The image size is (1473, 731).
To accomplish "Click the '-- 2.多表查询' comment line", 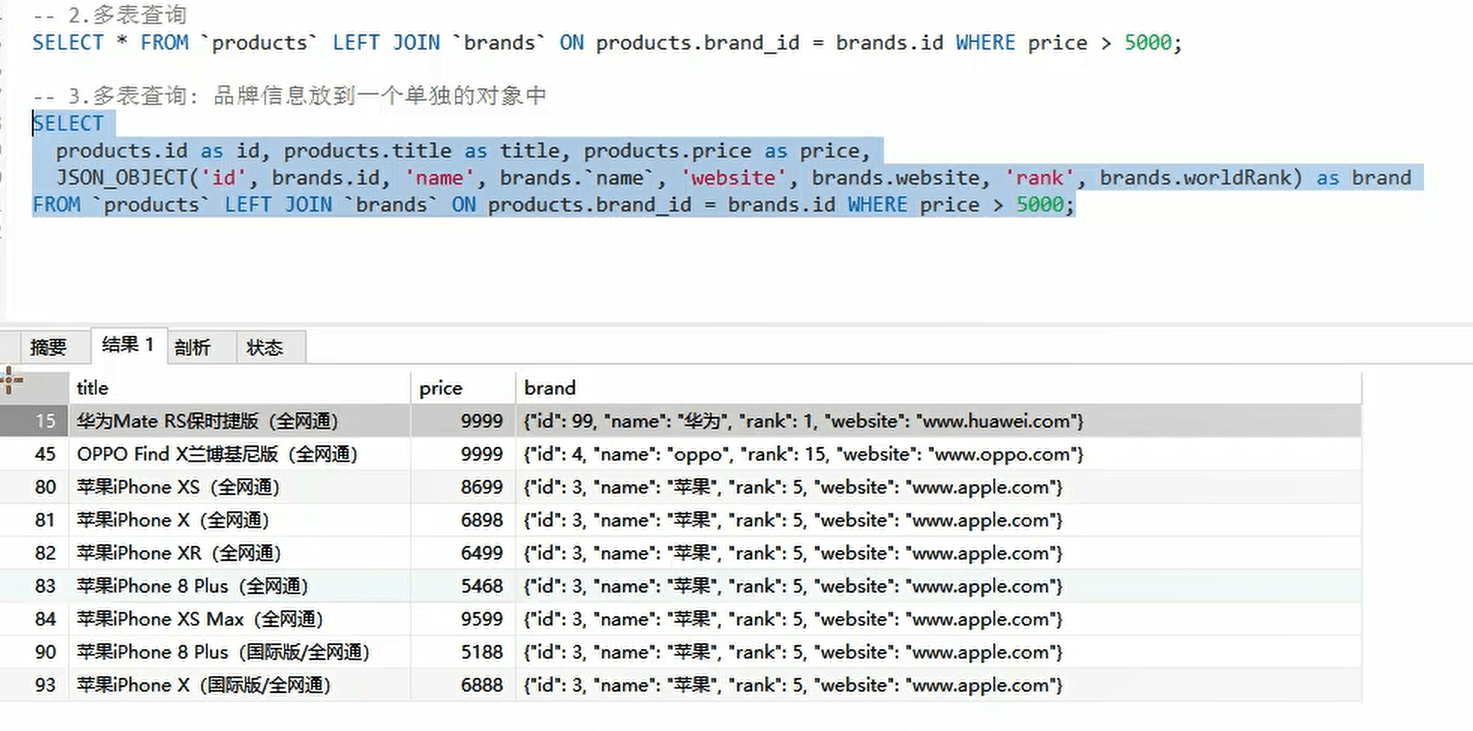I will click(x=109, y=16).
